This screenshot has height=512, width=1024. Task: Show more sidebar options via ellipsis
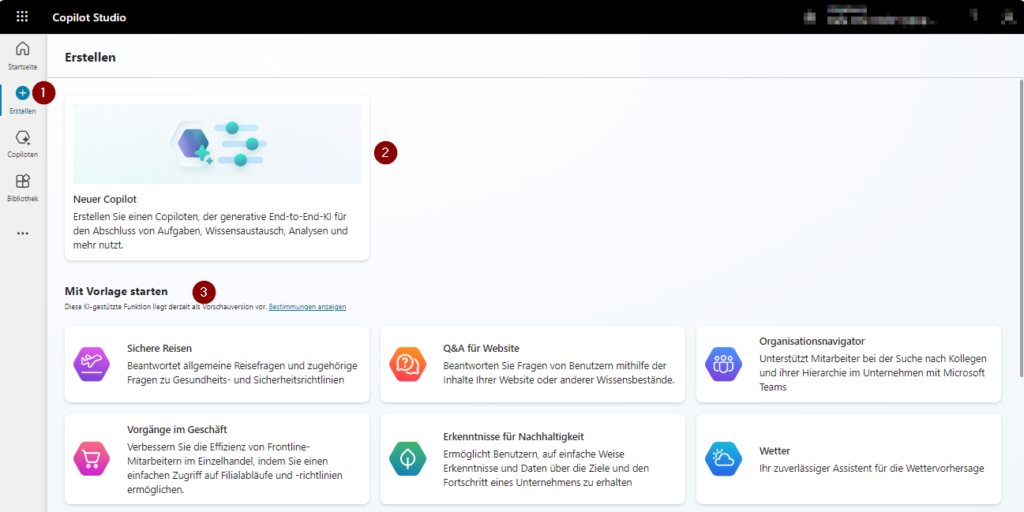click(22, 233)
